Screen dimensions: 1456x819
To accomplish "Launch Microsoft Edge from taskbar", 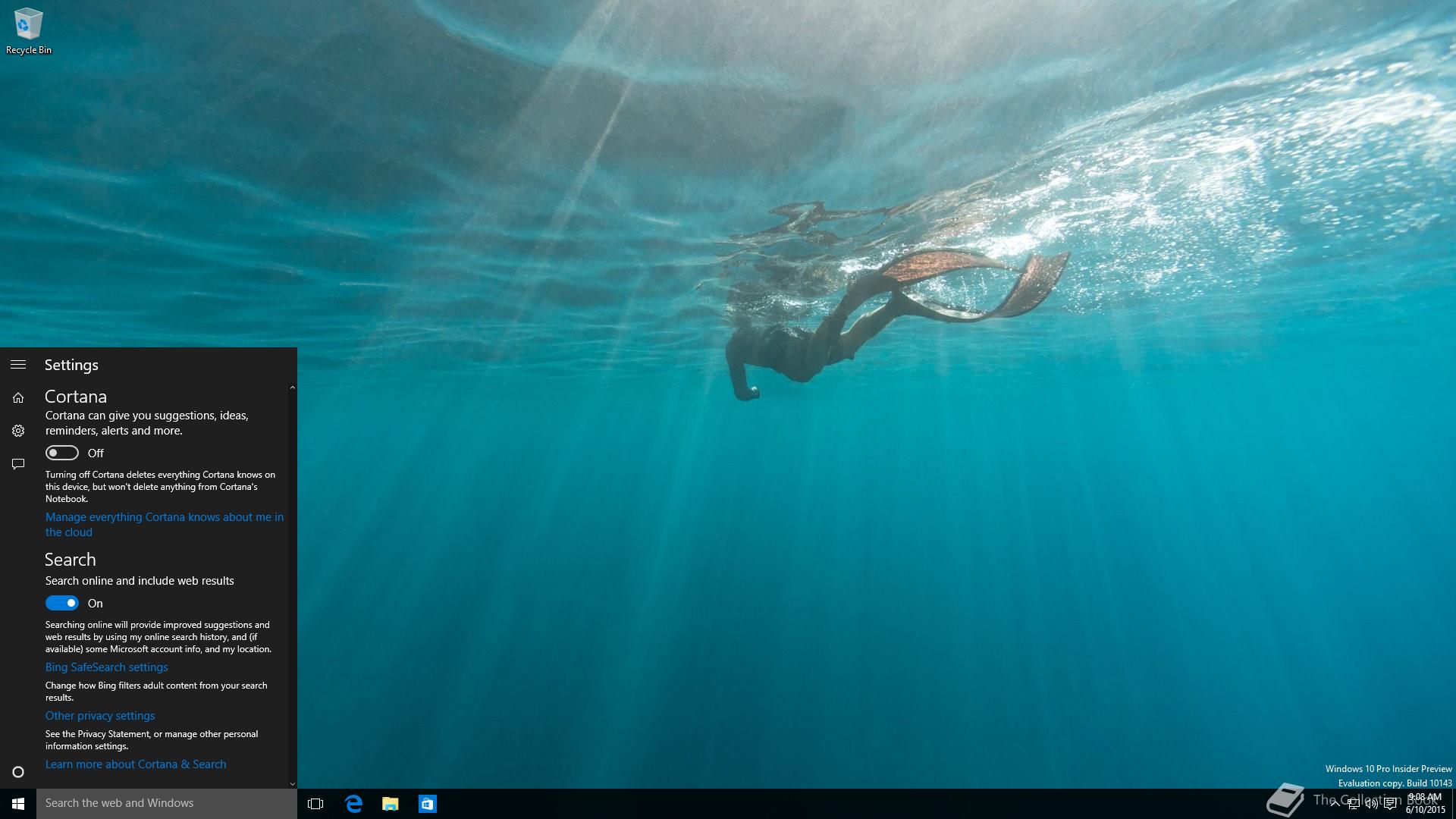I will [x=353, y=803].
